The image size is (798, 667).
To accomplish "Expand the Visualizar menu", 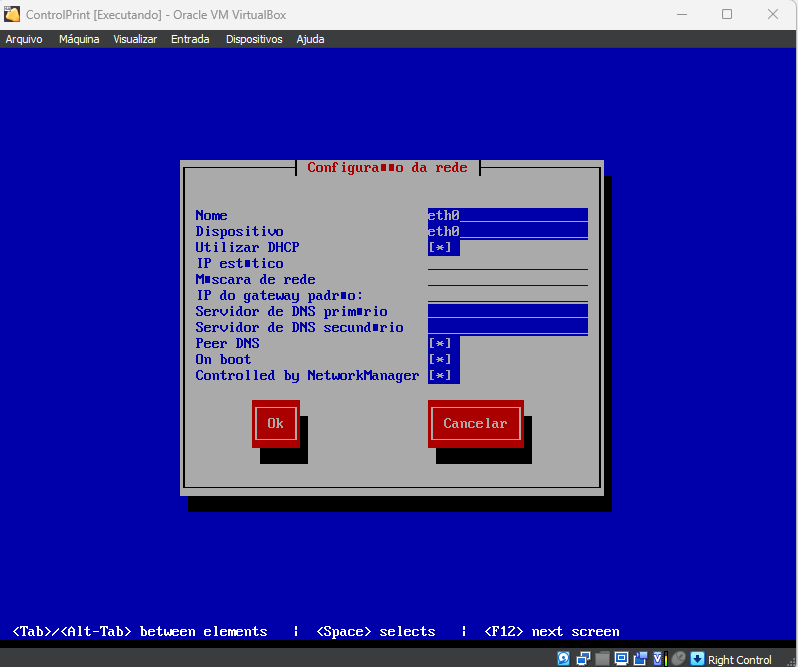I will point(135,39).
